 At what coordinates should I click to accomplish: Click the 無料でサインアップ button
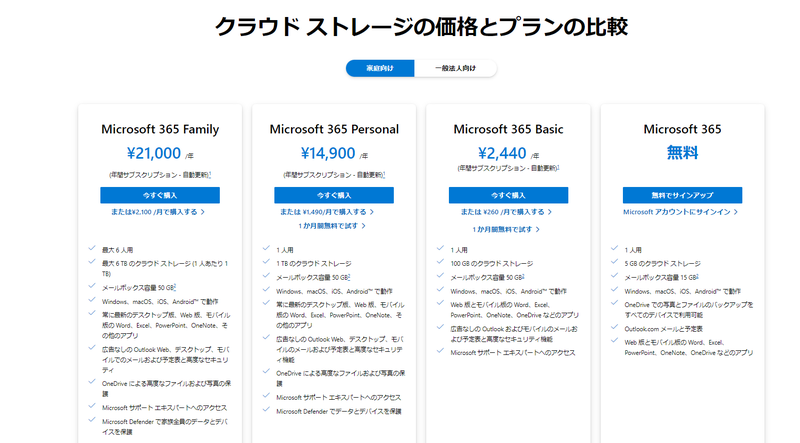point(682,195)
